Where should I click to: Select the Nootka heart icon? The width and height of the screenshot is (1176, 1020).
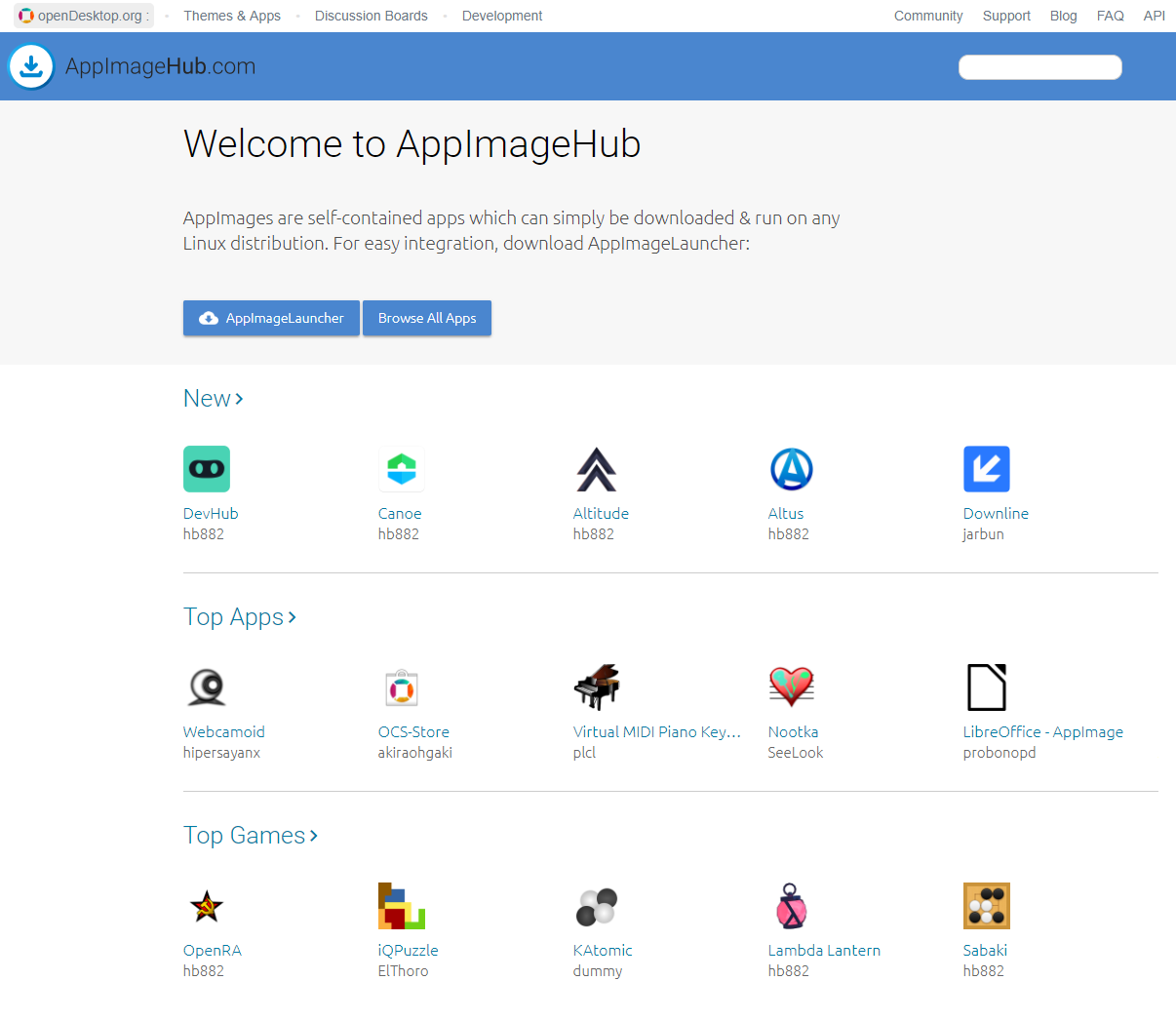(x=791, y=687)
